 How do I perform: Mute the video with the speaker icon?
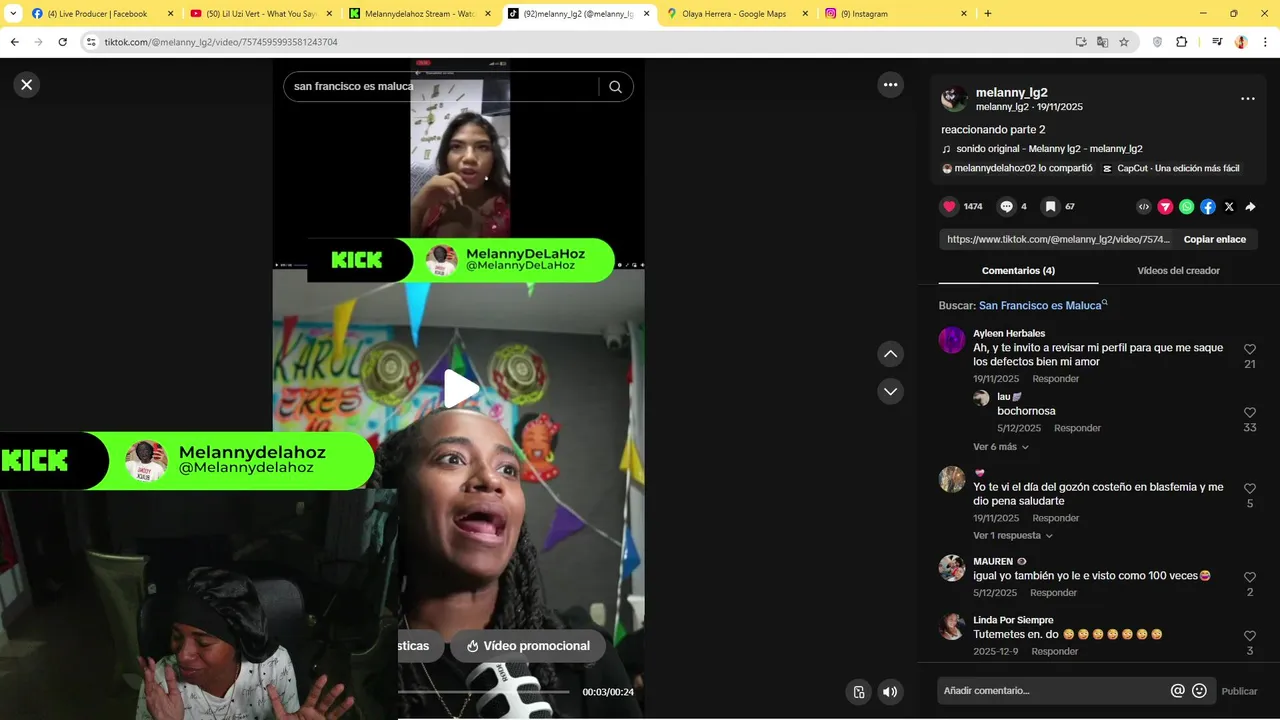[x=889, y=692]
